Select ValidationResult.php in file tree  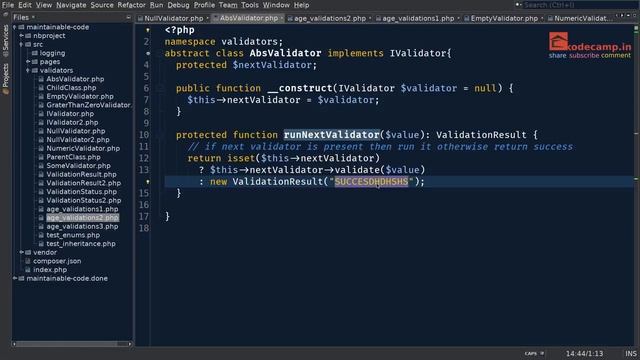(81, 174)
